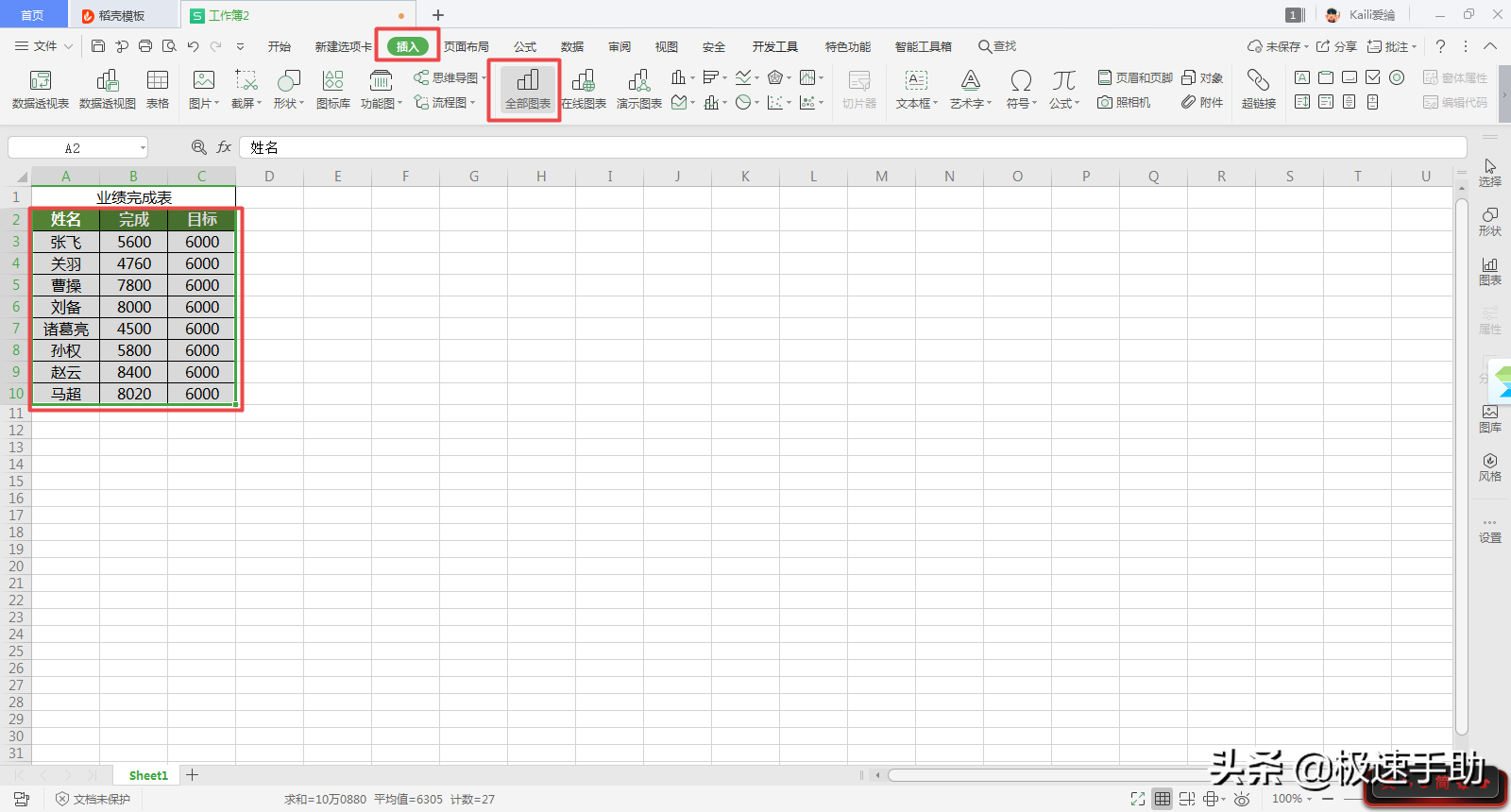Open the Name Box dropdown arrow
The width and height of the screenshot is (1511, 812).
[143, 148]
